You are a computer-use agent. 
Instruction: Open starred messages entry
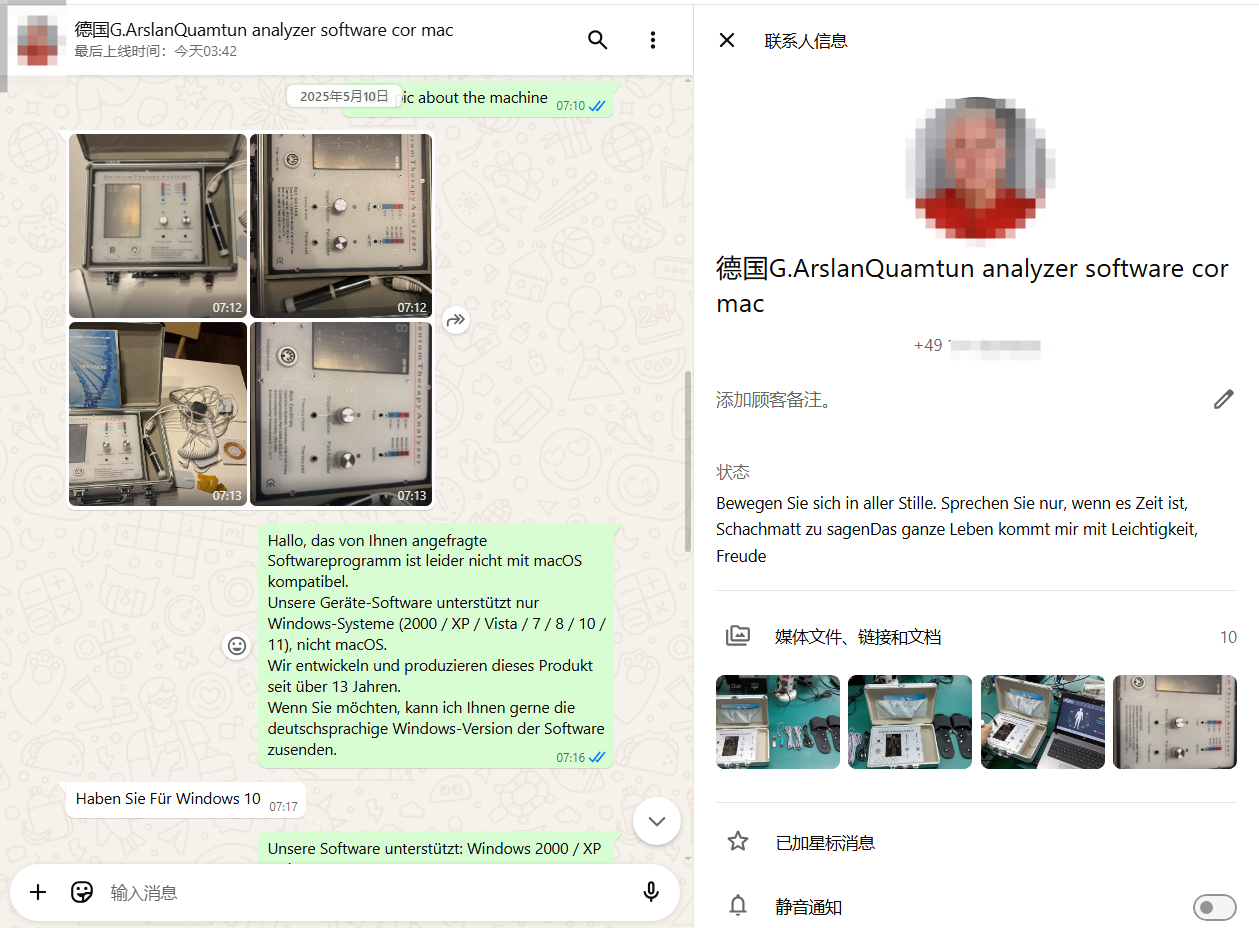[x=825, y=842]
